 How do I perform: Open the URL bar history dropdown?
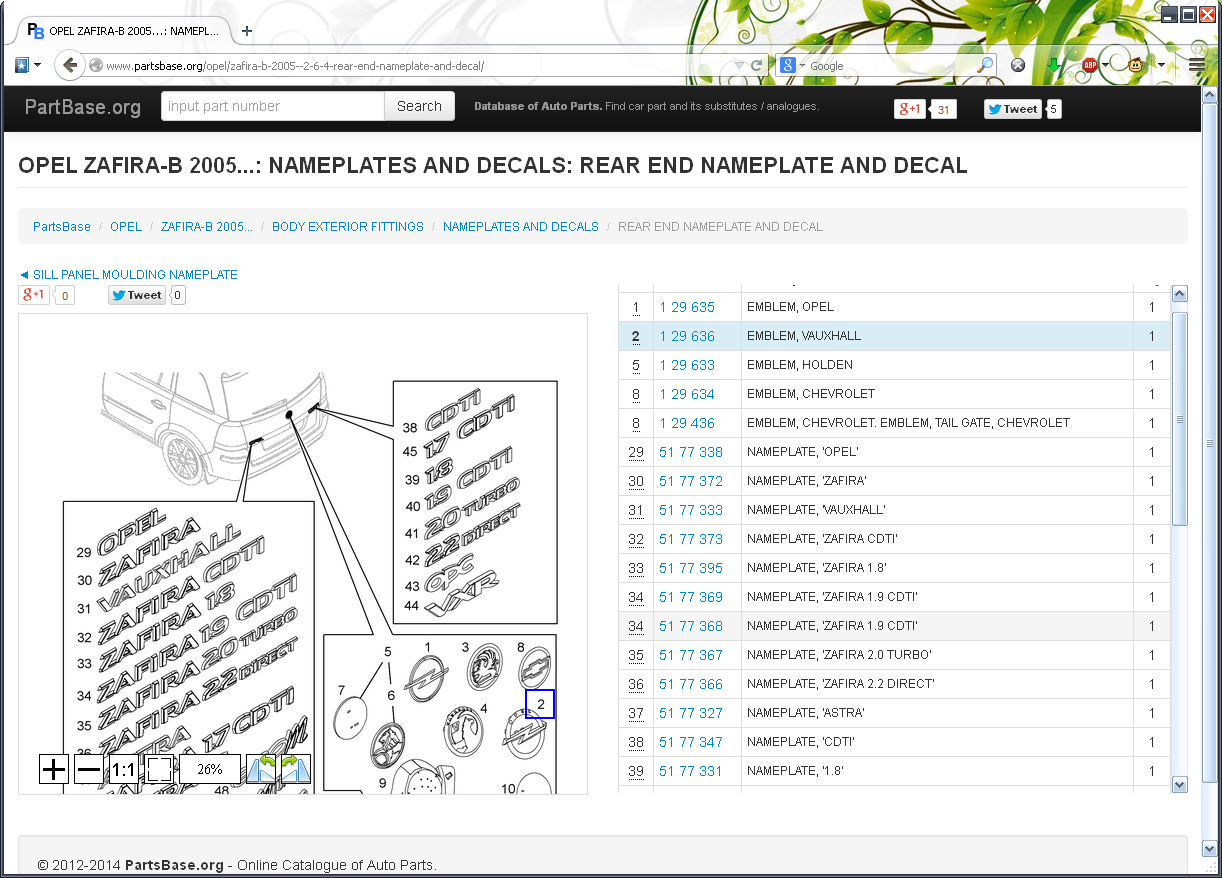point(739,66)
